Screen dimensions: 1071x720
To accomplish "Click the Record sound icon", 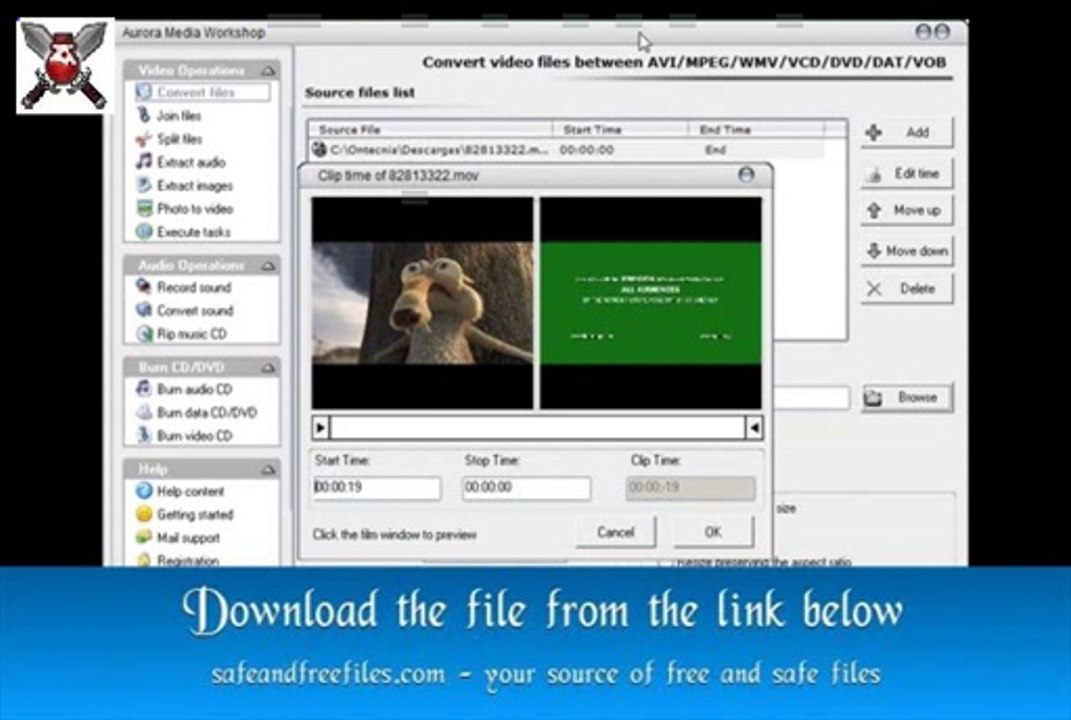I will click(x=143, y=286).
